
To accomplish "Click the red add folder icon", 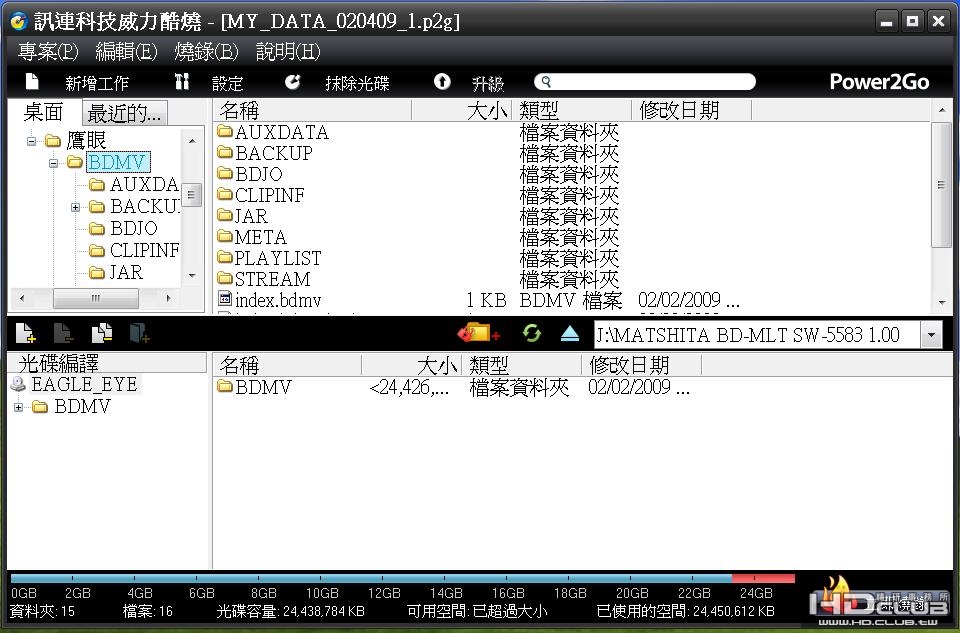I will click(478, 332).
